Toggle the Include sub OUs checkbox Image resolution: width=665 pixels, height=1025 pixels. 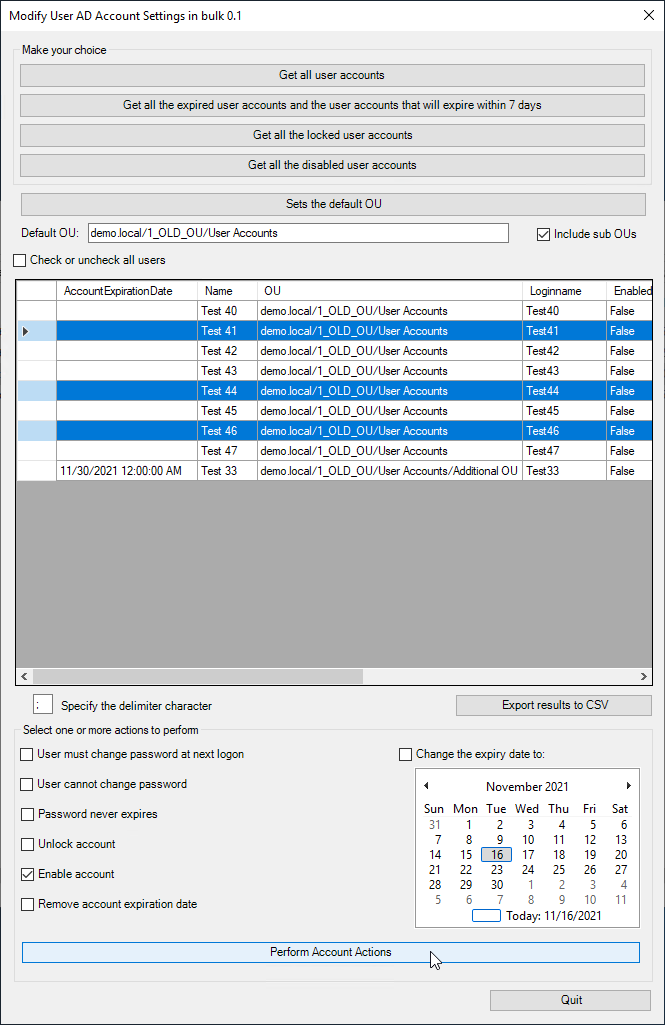tap(544, 234)
